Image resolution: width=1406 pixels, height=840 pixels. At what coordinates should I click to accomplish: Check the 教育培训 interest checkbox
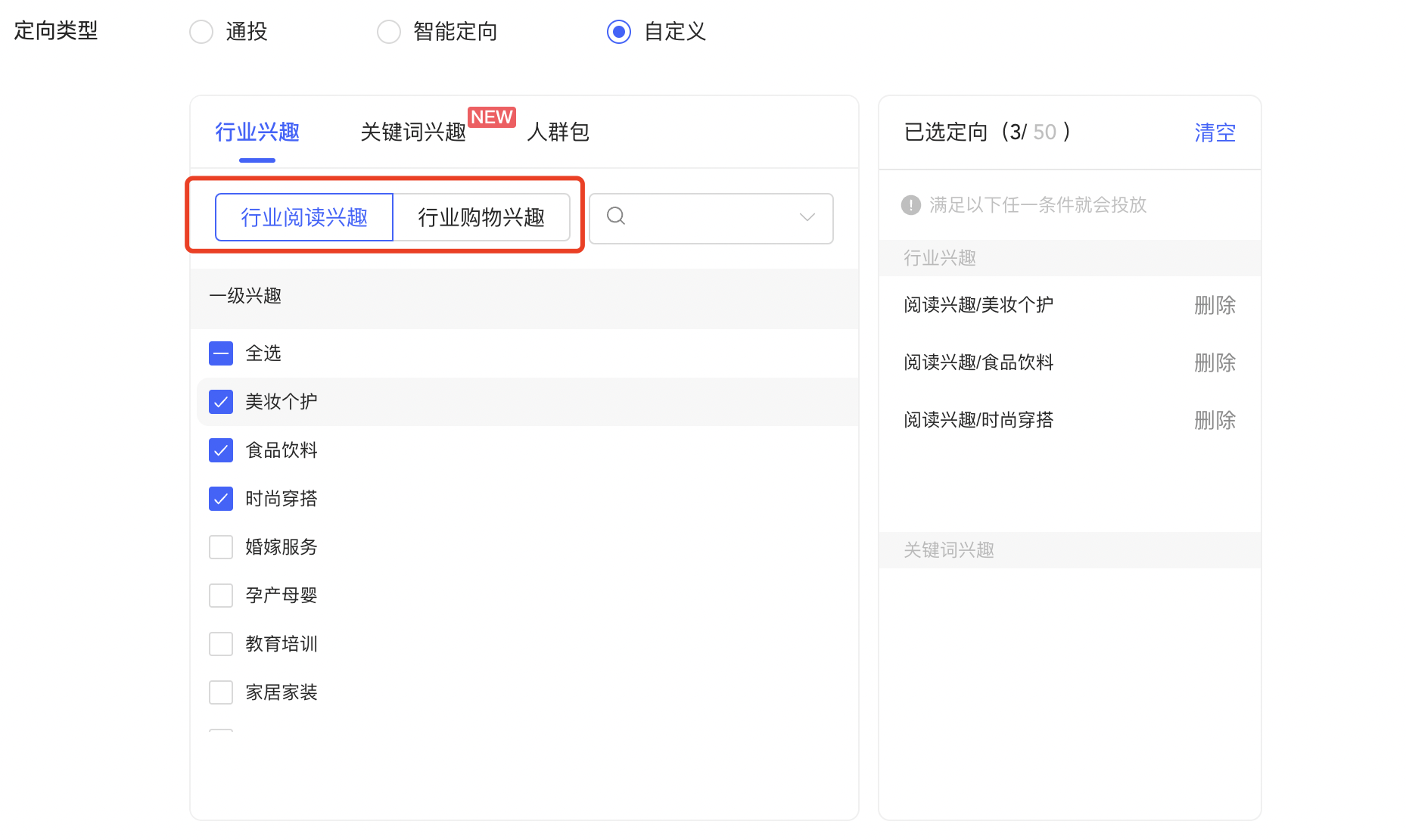click(x=220, y=643)
